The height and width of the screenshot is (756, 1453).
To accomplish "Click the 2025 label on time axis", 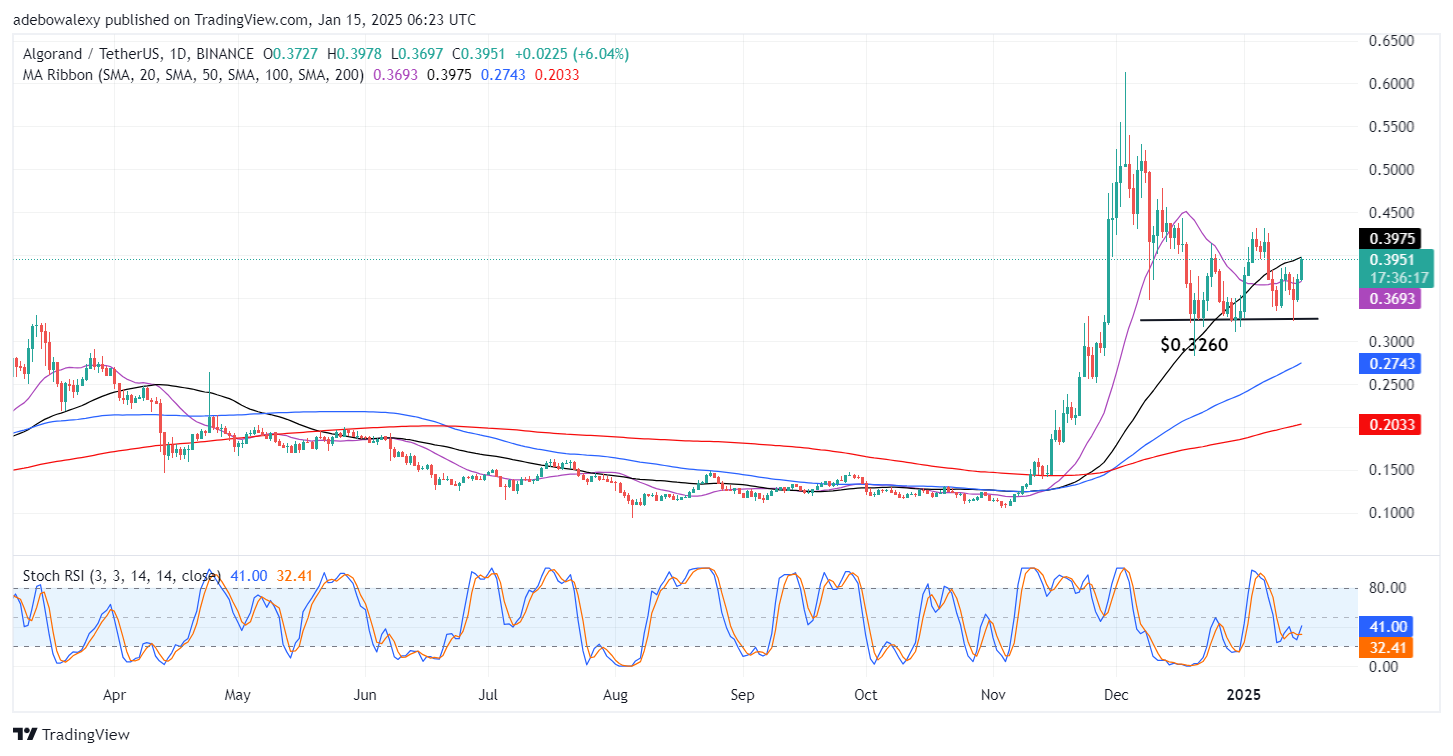I will pyautogui.click(x=1244, y=693).
